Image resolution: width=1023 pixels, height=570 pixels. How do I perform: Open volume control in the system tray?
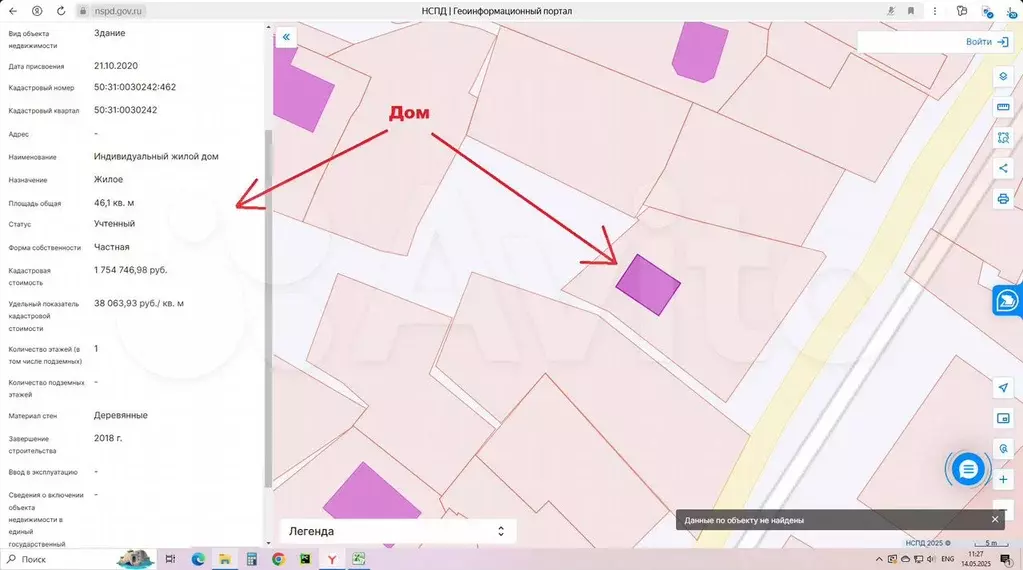[931, 560]
